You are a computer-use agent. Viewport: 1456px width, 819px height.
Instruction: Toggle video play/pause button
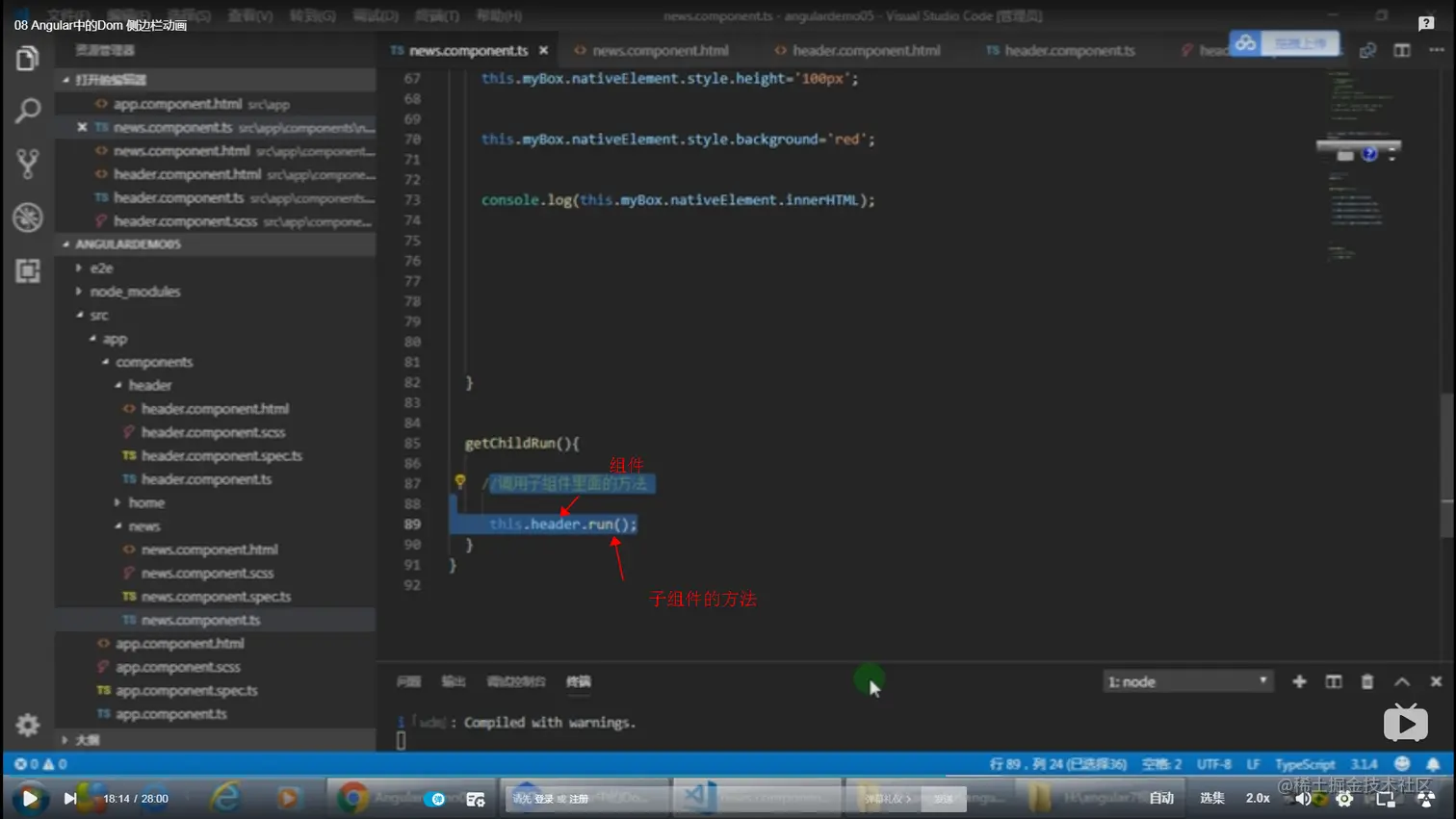30,798
